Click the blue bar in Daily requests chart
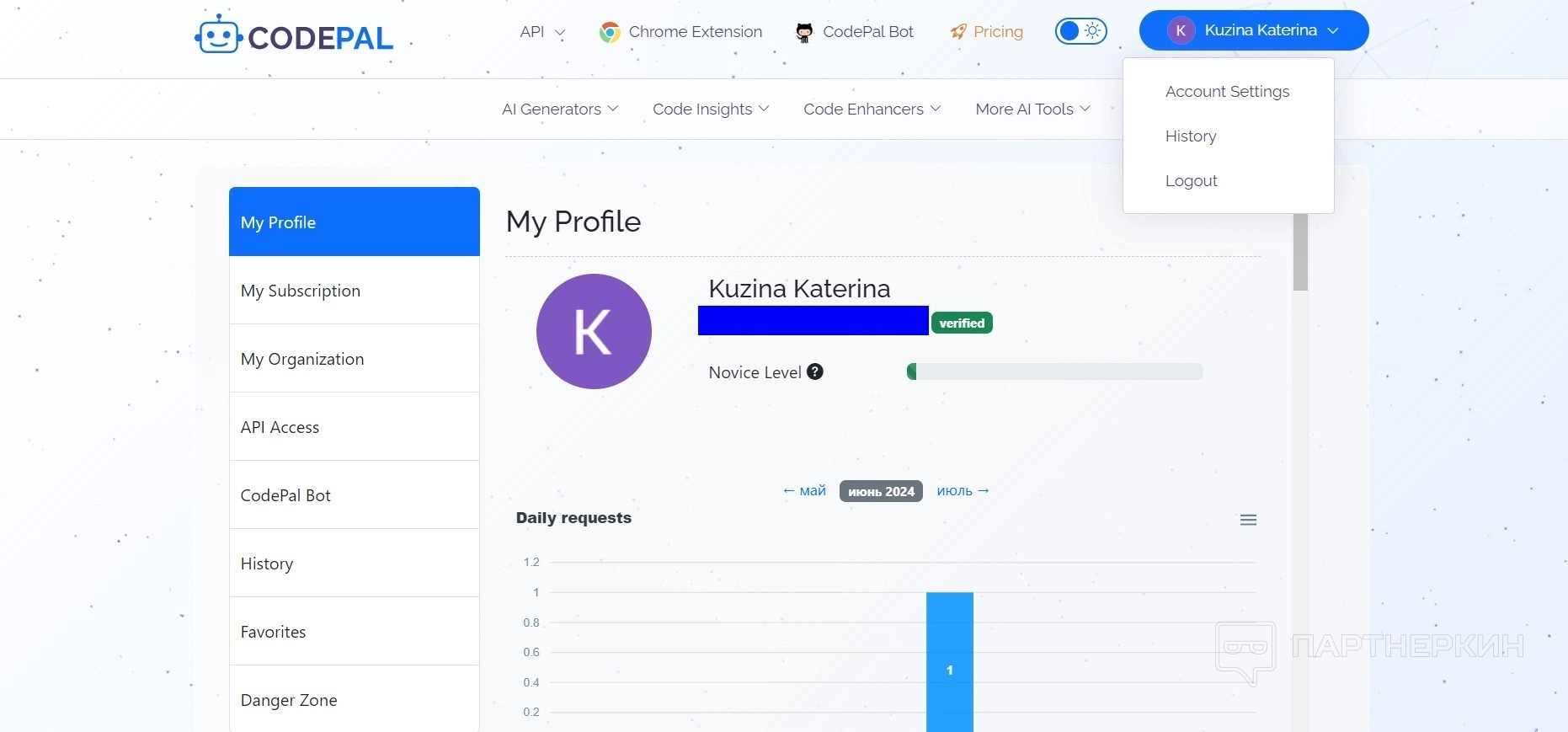Image resolution: width=1568 pixels, height=732 pixels. 950,662
